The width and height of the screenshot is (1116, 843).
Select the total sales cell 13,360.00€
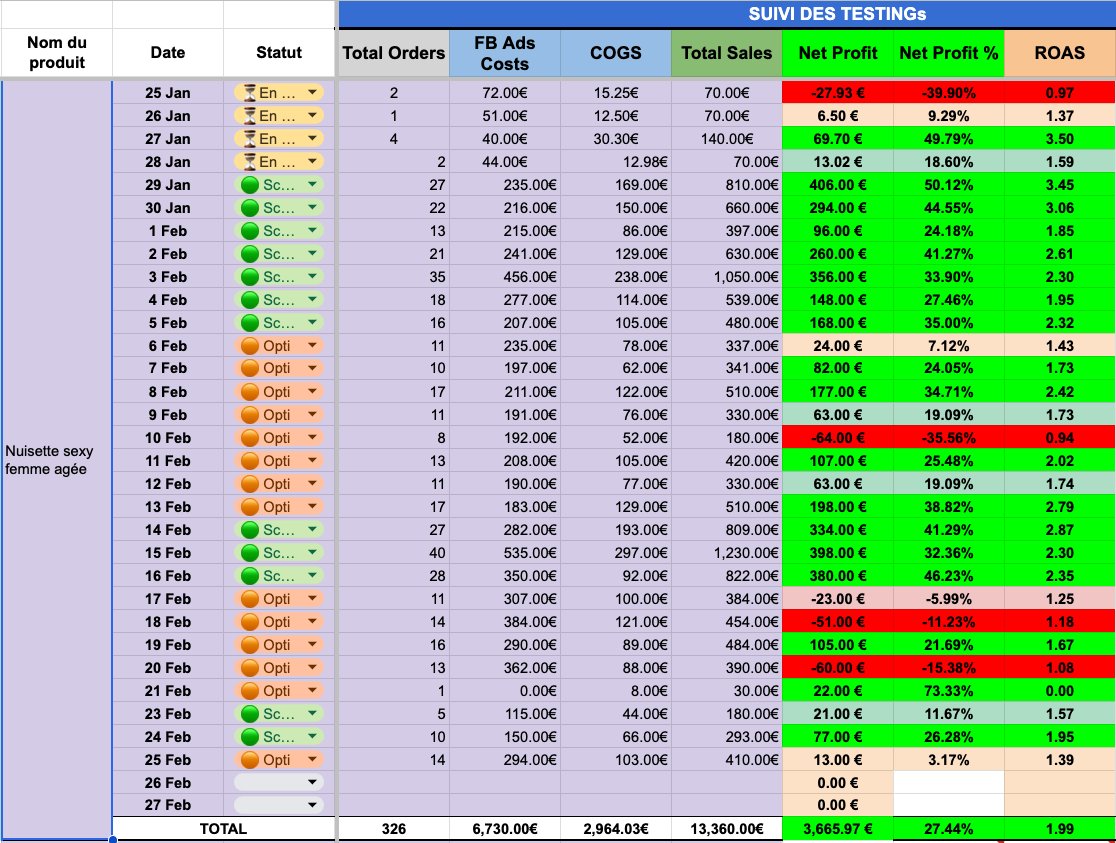(727, 828)
